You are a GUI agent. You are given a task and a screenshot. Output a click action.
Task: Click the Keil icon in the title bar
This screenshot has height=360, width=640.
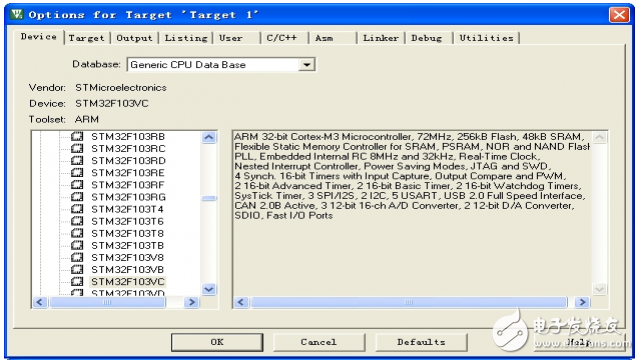pyautogui.click(x=17, y=14)
